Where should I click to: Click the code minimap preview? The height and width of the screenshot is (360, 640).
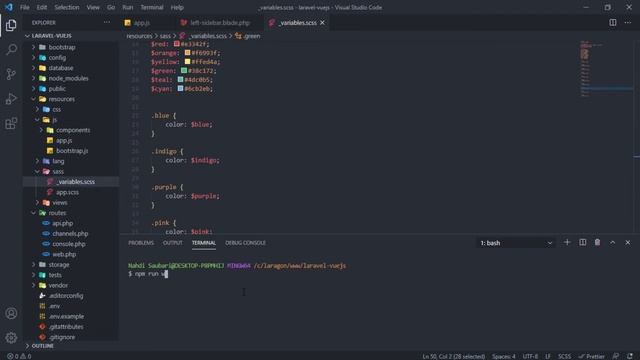coord(607,69)
